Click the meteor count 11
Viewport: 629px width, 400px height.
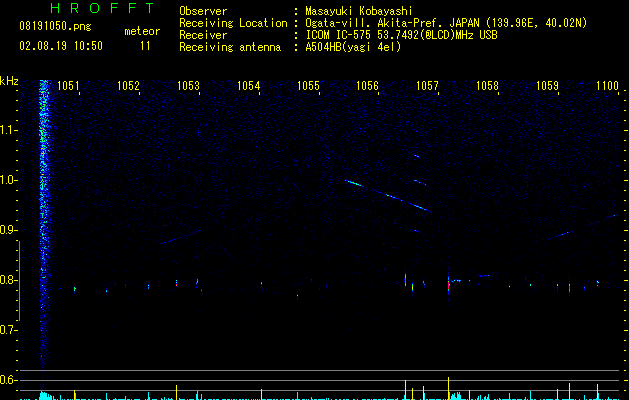pyautogui.click(x=145, y=46)
